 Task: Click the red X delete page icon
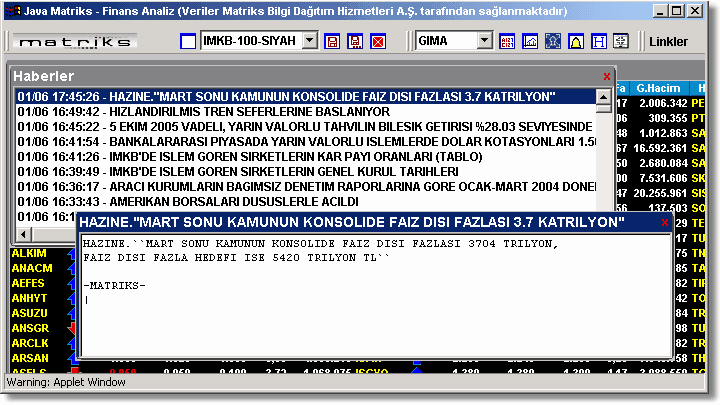click(378, 41)
